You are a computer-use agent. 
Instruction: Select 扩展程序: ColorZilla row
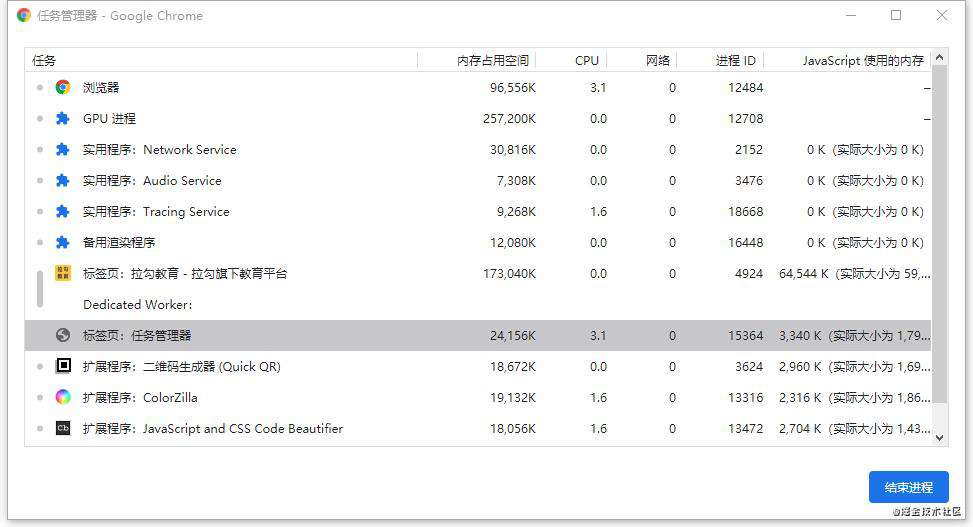pos(478,398)
